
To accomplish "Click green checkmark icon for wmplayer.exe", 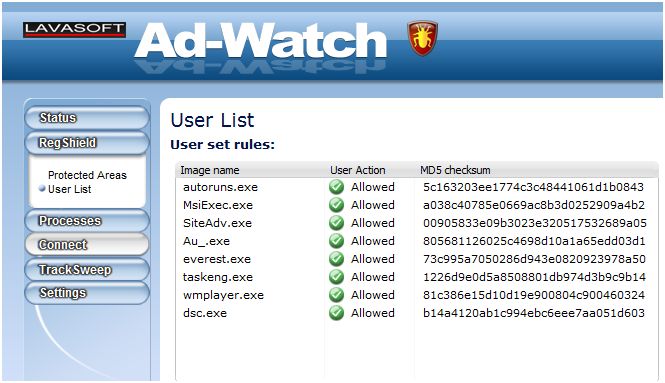I will click(x=336, y=295).
